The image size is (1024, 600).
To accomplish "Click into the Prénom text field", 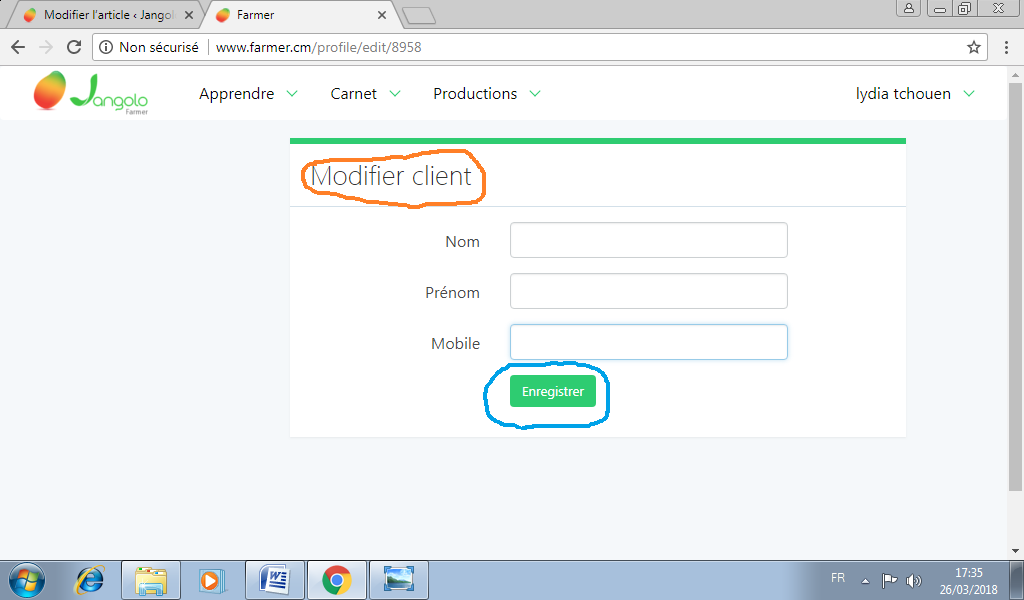I will point(648,291).
